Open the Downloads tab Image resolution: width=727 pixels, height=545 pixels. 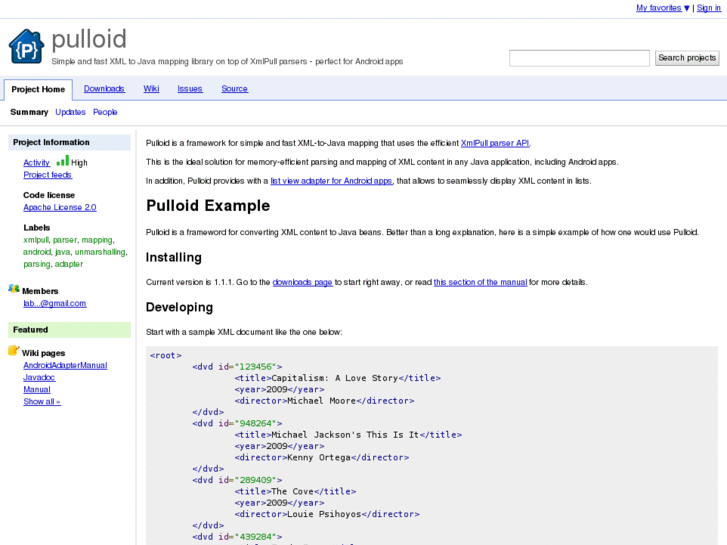point(104,89)
